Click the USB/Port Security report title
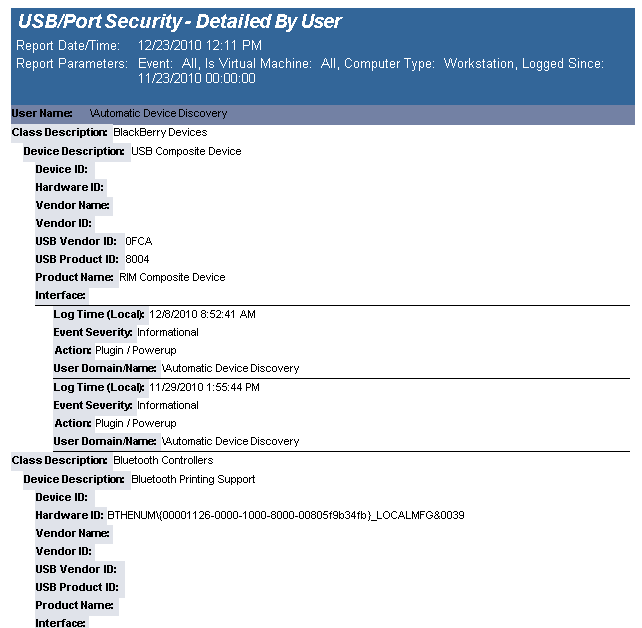Image resolution: width=642 pixels, height=628 pixels. click(x=180, y=21)
